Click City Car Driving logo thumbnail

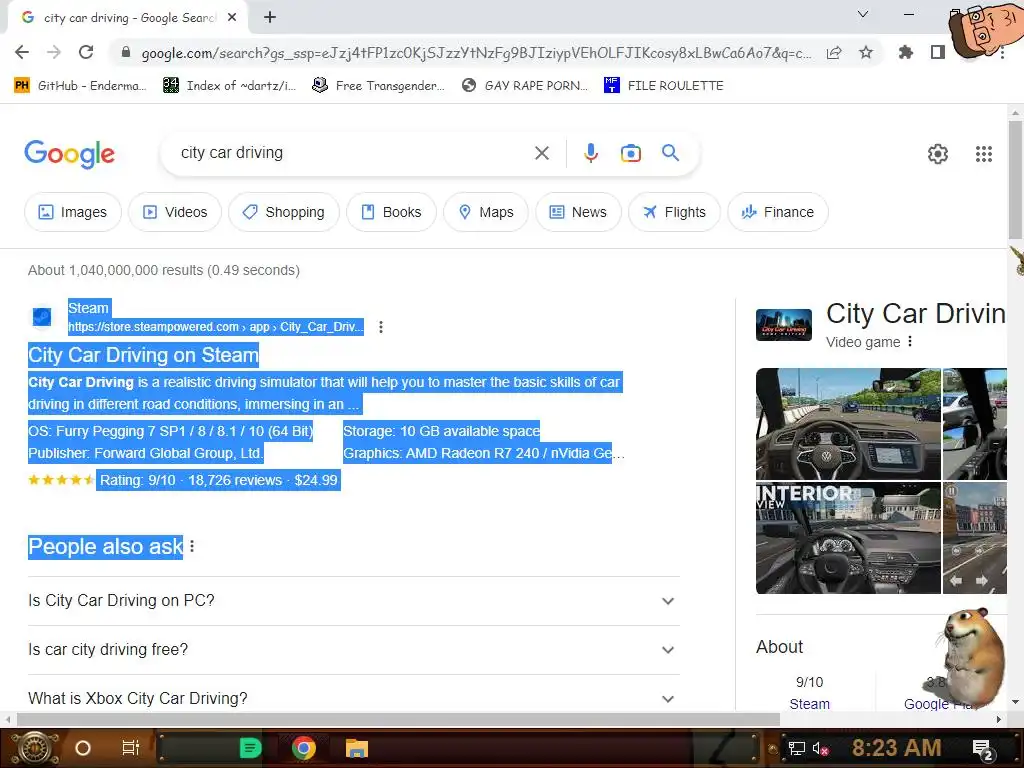tap(784, 325)
